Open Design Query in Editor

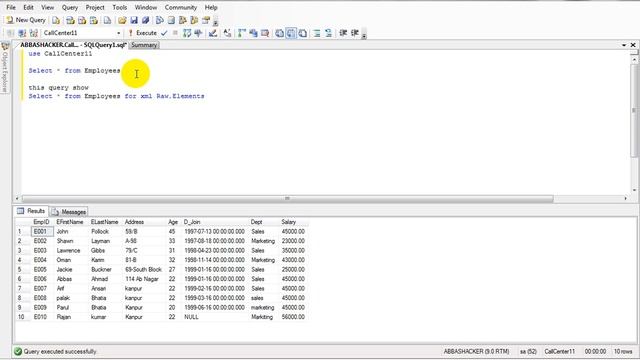(x=213, y=33)
